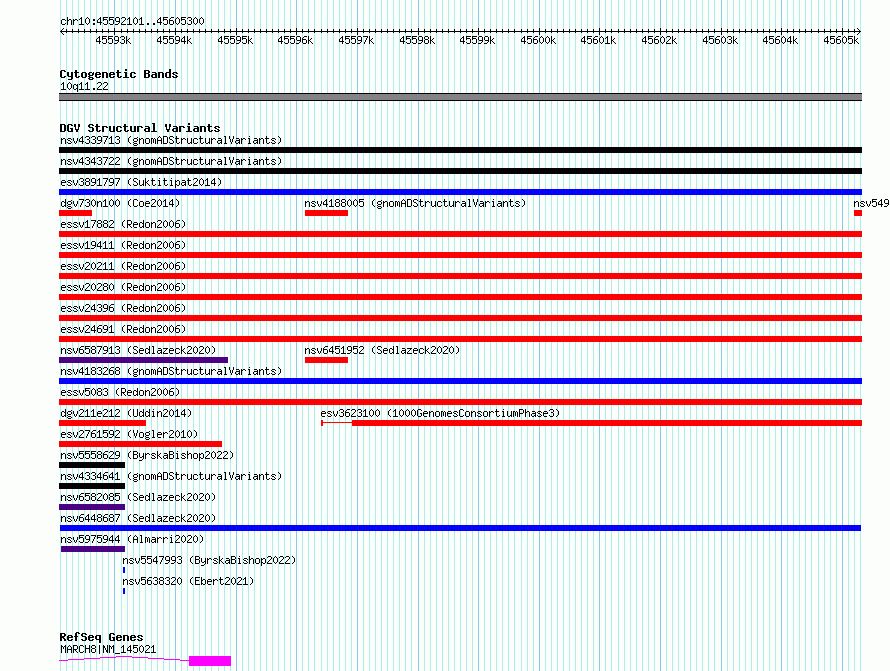Open variant nsv4339713 label
Screen dimensions: 890x671
171,140
